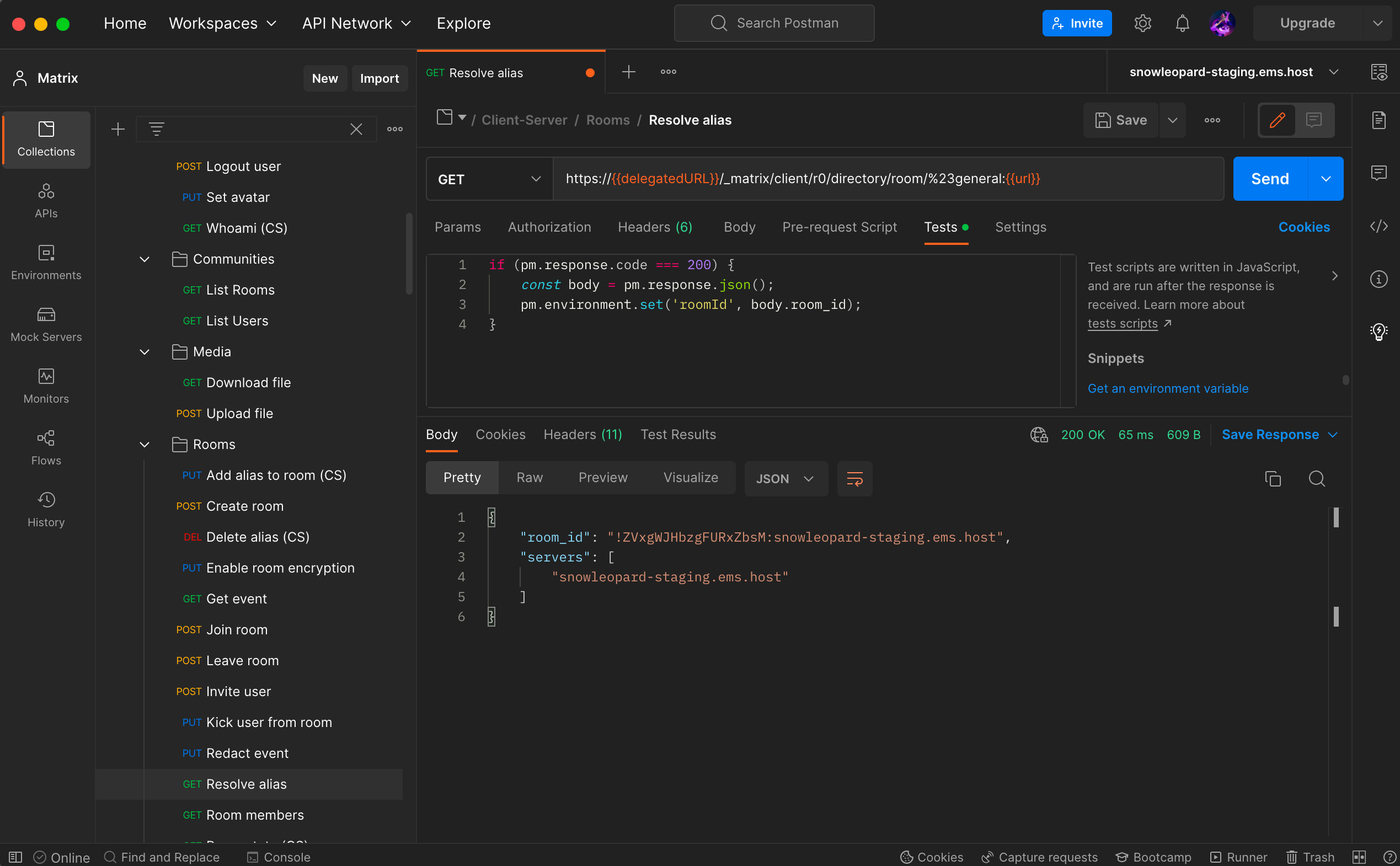Switch response view to Raw
1400x866 pixels.
pos(529,478)
